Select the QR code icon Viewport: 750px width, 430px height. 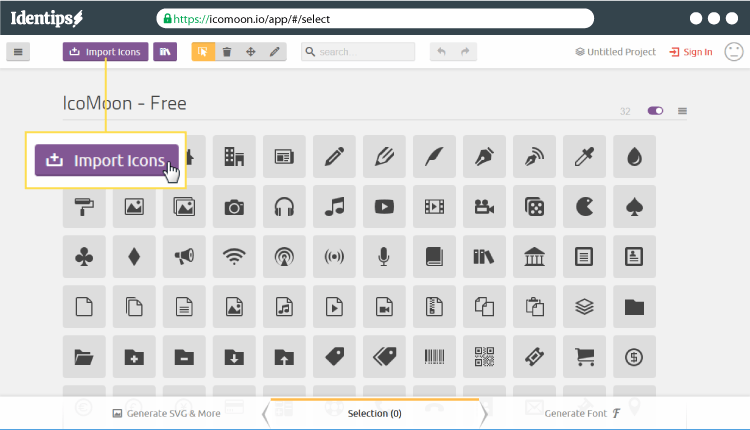point(484,355)
